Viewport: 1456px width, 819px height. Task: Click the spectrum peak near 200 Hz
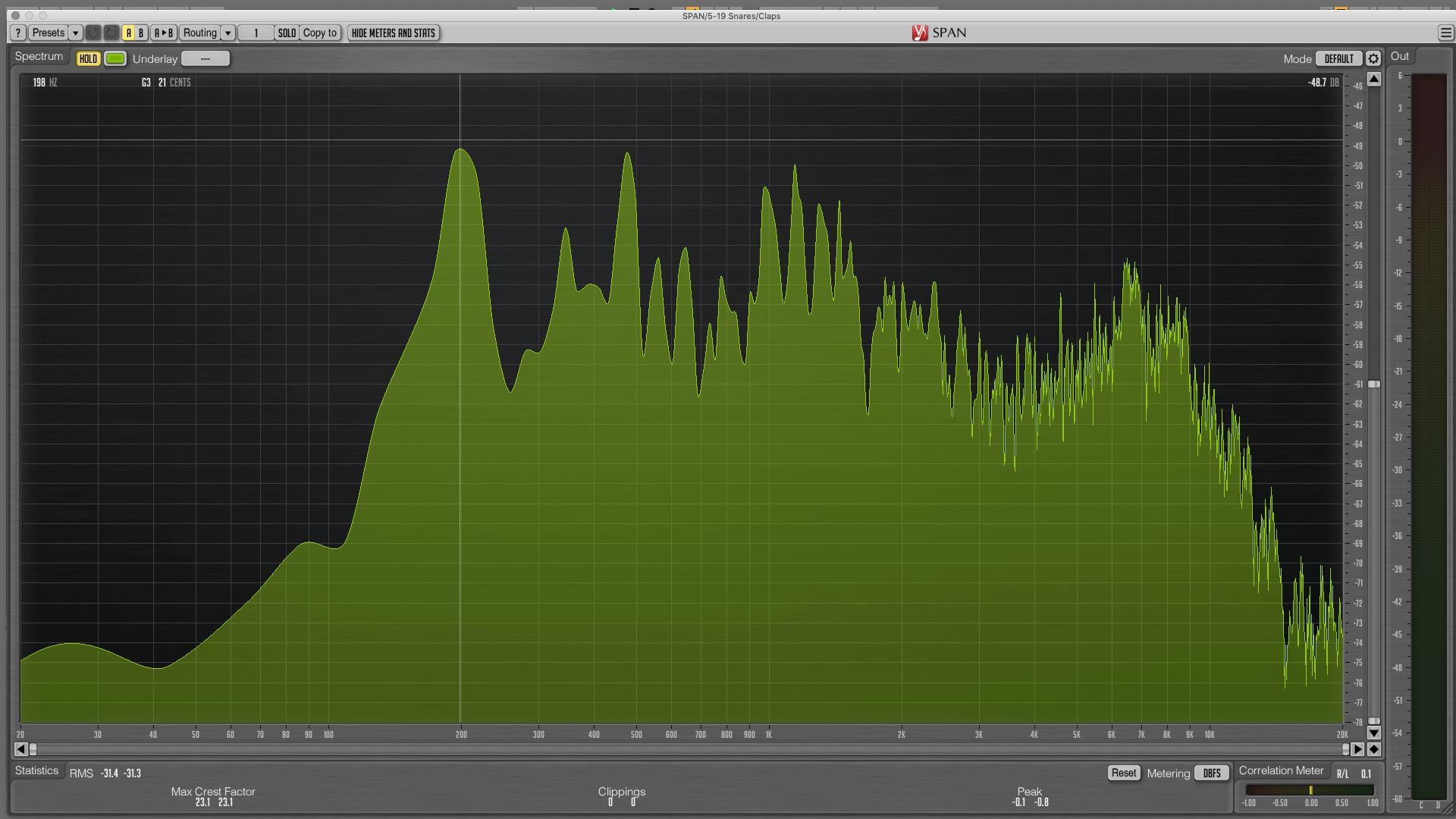[460, 150]
